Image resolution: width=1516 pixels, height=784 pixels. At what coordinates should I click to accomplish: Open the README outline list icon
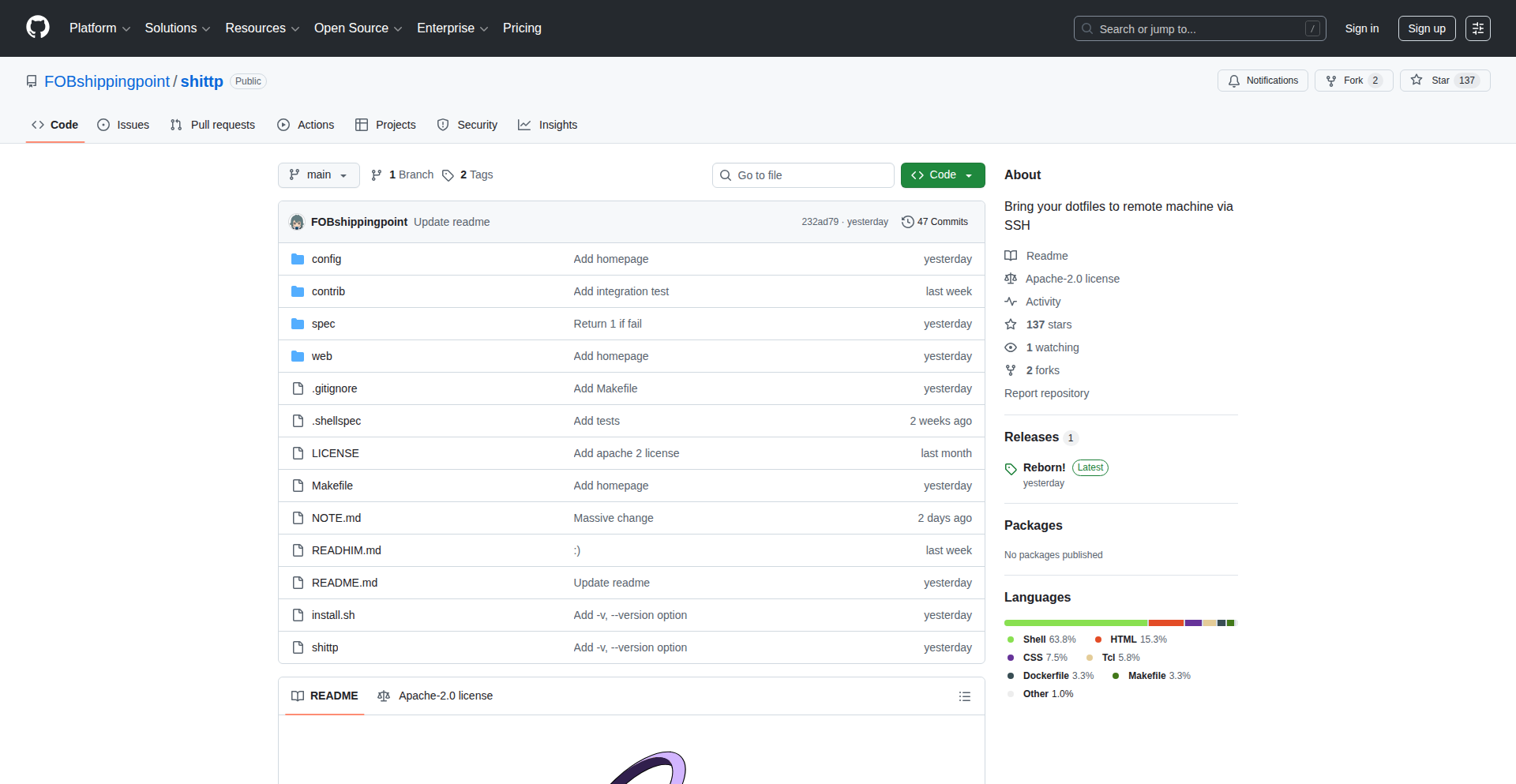point(964,696)
